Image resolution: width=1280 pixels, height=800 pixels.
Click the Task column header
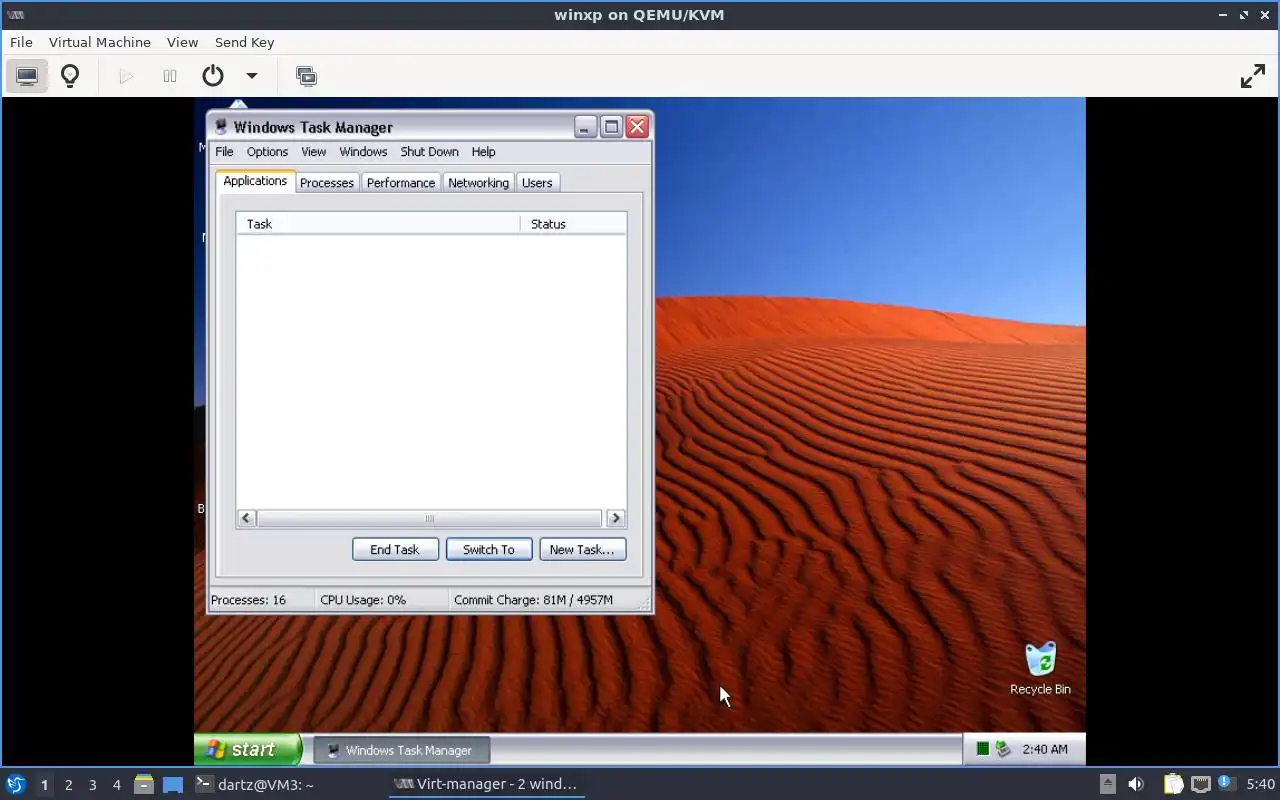point(378,224)
